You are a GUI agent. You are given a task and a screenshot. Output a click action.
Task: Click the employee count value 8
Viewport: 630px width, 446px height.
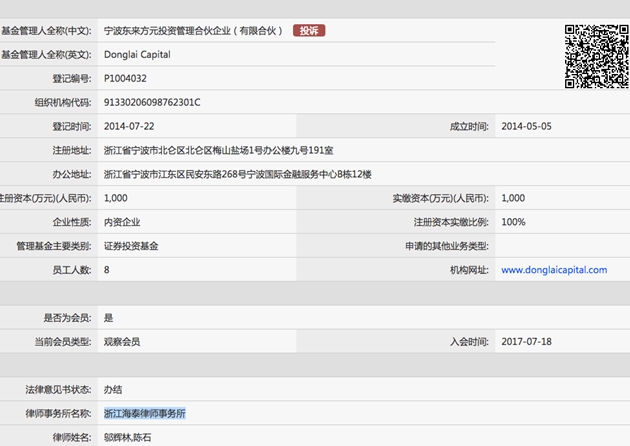point(107,270)
